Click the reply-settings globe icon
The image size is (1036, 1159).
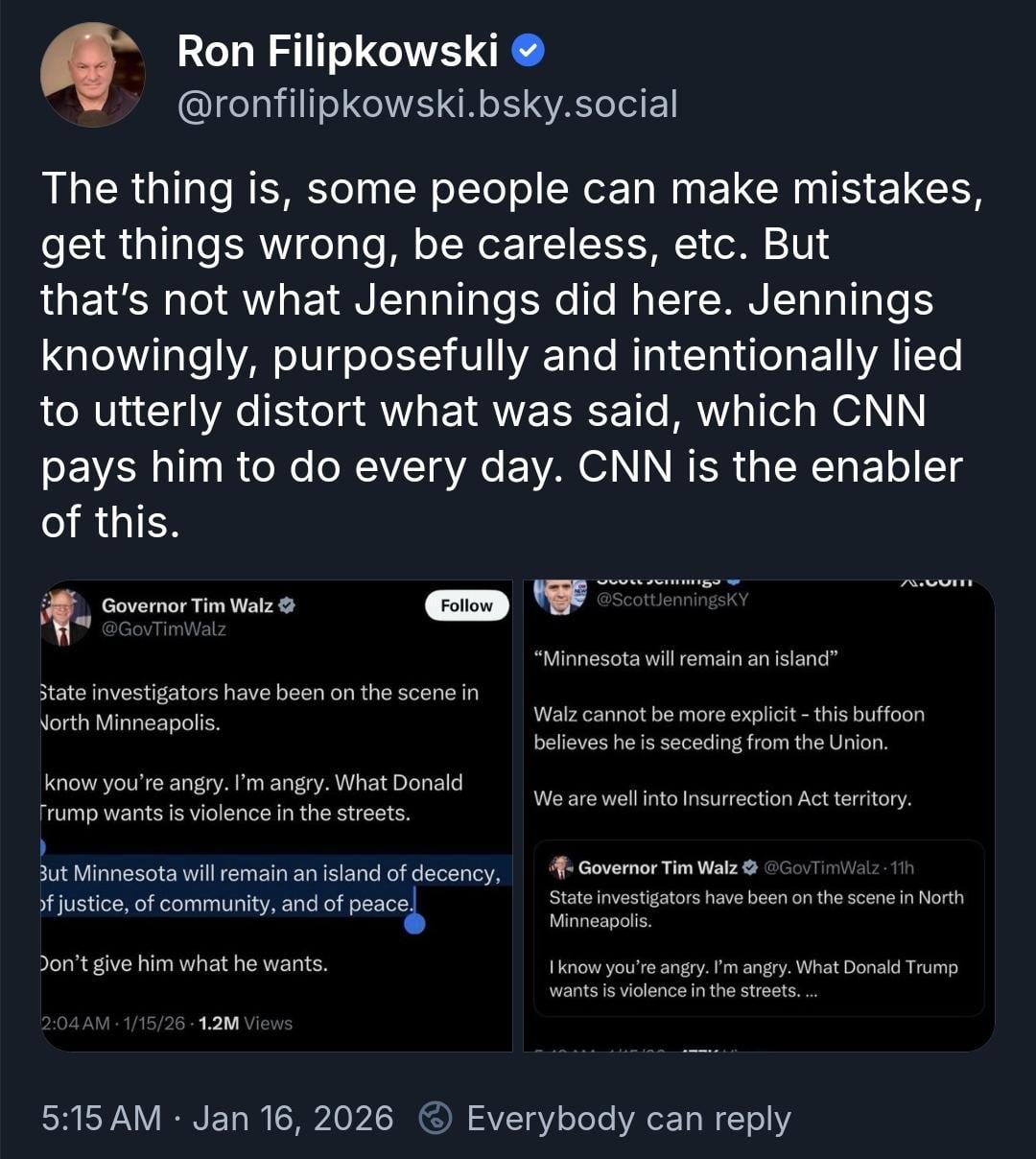(436, 1118)
